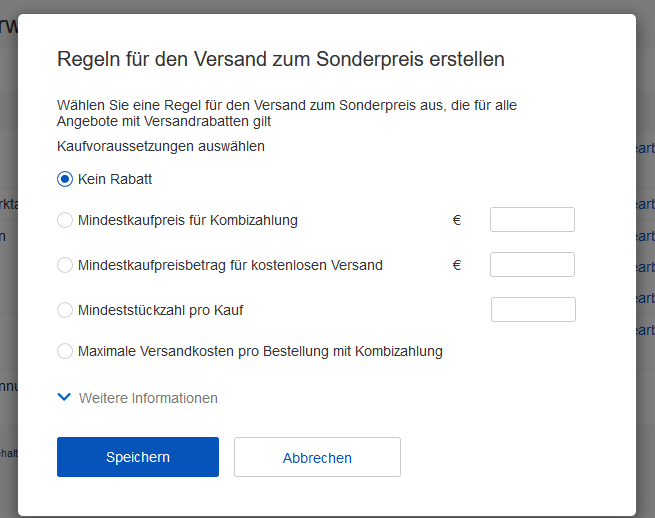Select the 'Kein Rabatt' radio button
The height and width of the screenshot is (518, 655).
[x=65, y=180]
